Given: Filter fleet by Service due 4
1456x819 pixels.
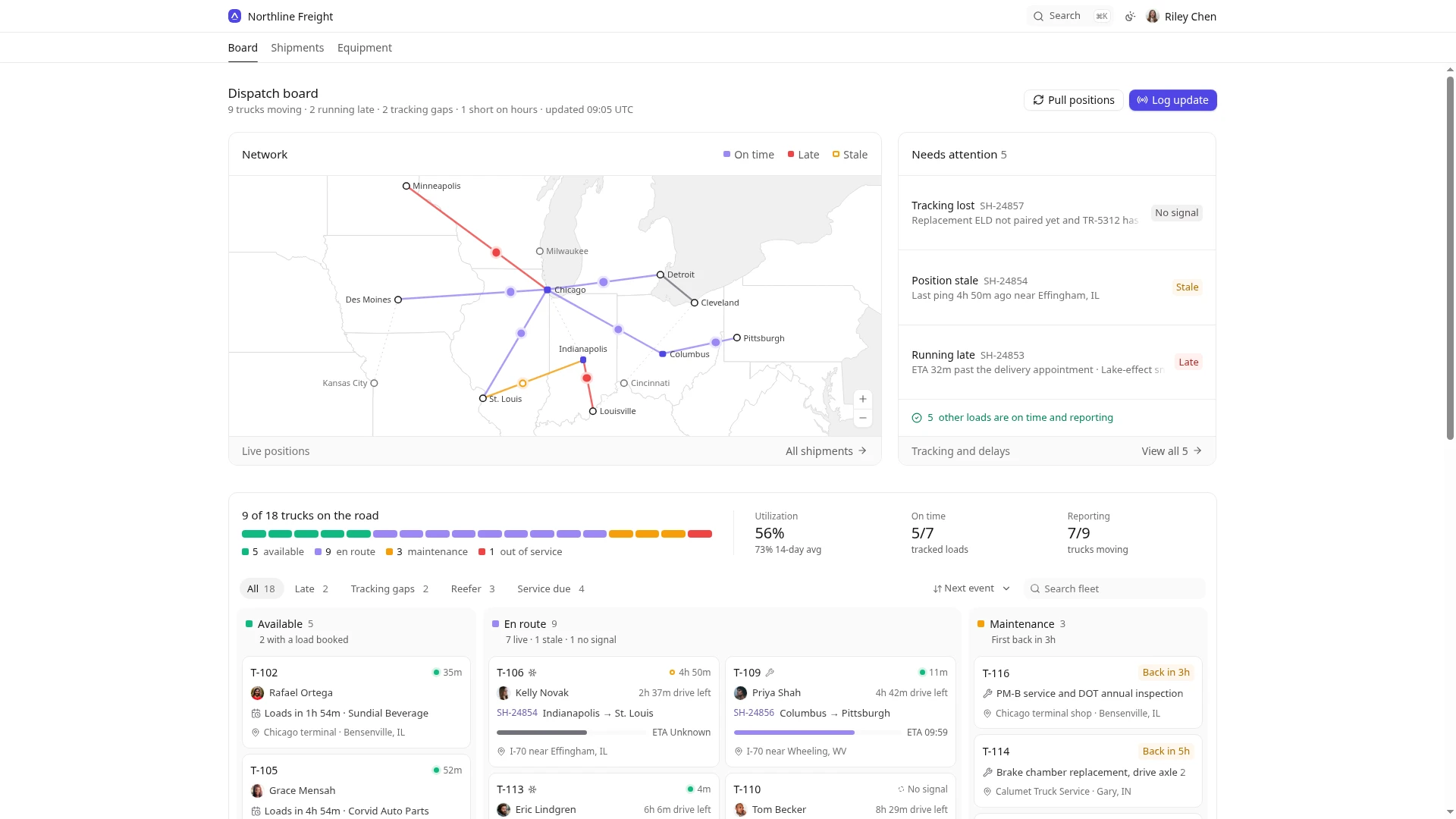Looking at the screenshot, I should (551, 589).
